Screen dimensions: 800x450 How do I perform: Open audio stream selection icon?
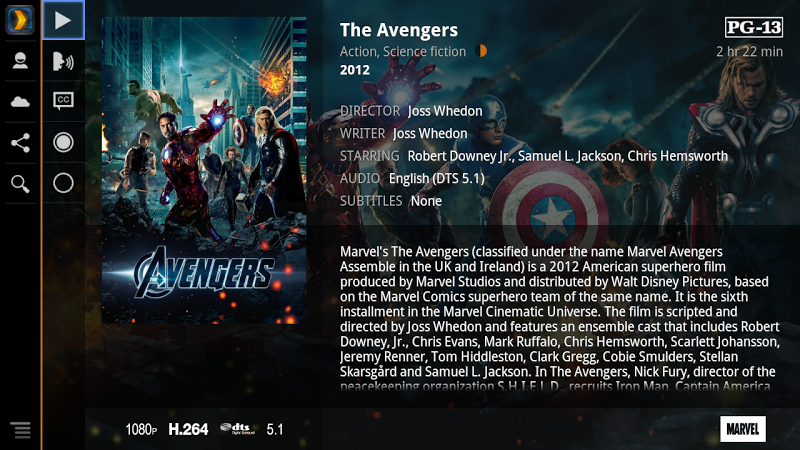pos(63,61)
